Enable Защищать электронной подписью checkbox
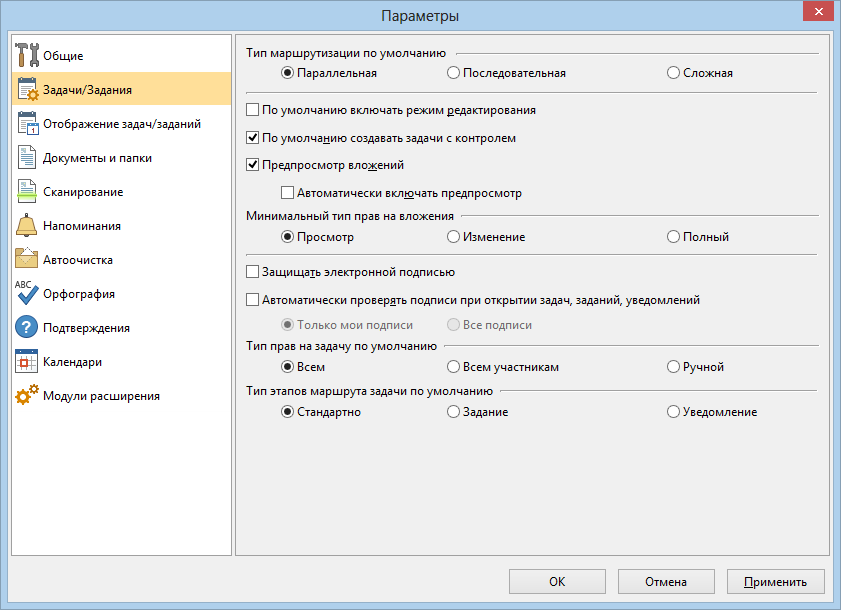The height and width of the screenshot is (610, 841). (x=252, y=272)
